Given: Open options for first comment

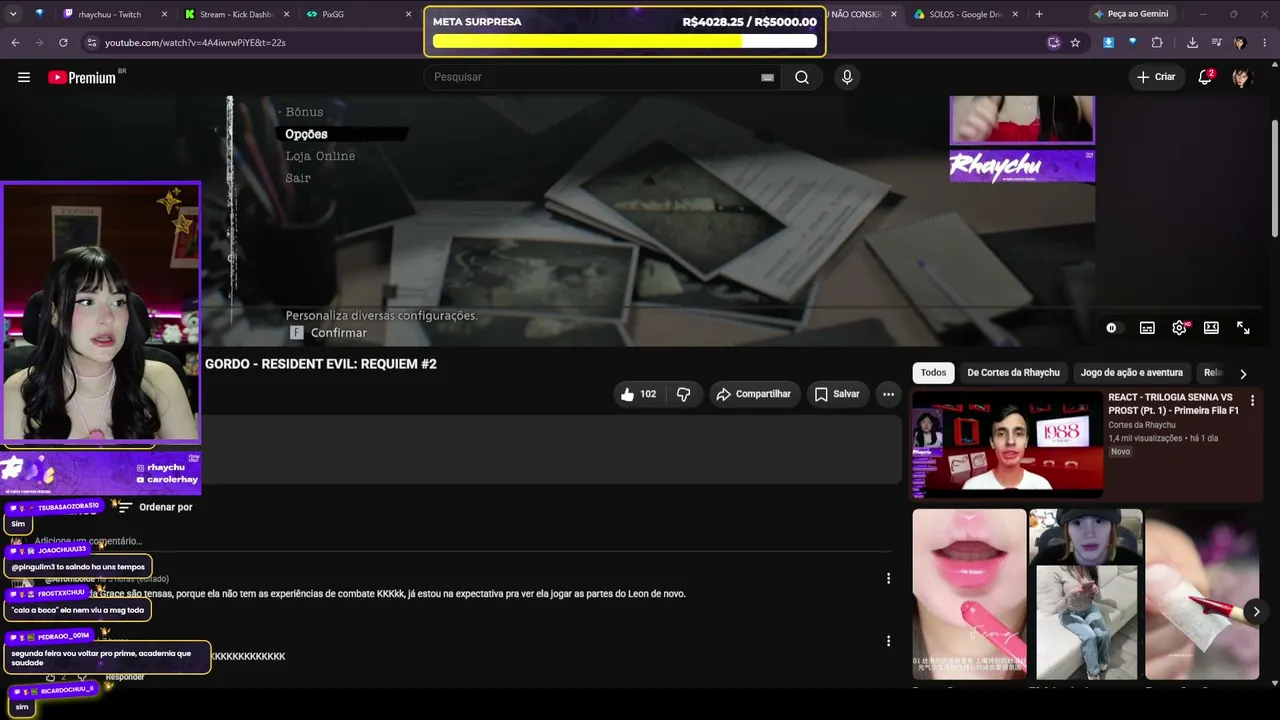Looking at the screenshot, I should pos(888,578).
